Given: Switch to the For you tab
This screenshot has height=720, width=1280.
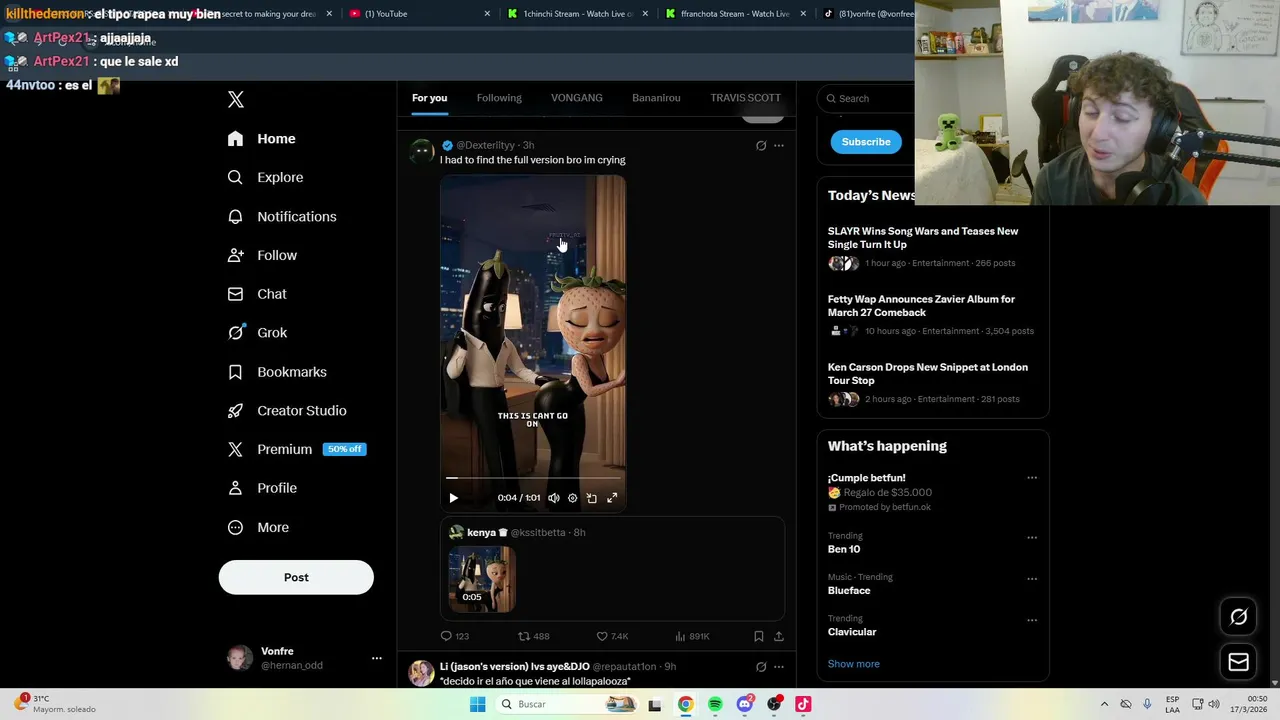Looking at the screenshot, I should [x=429, y=98].
